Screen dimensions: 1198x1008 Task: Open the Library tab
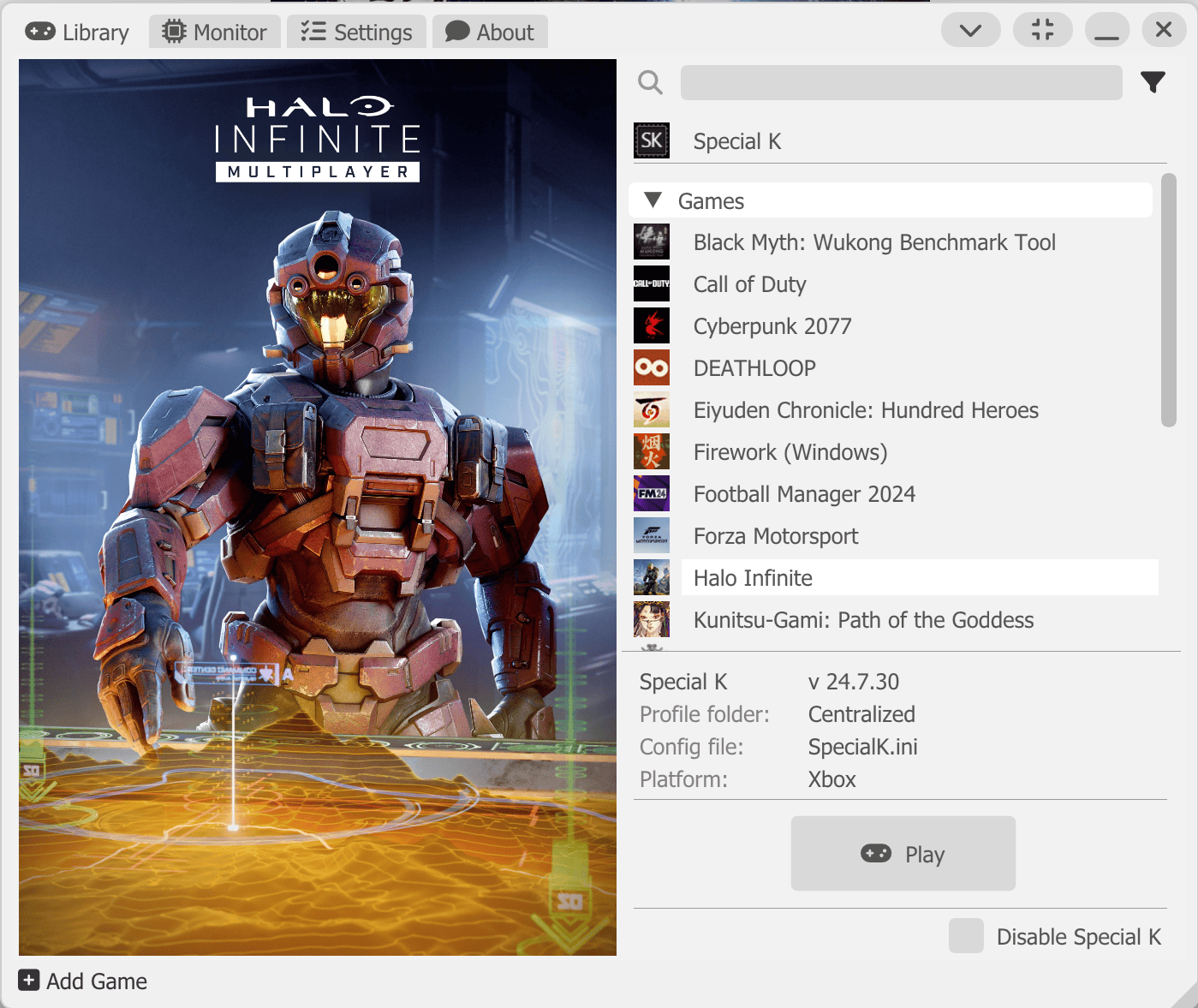pos(76,33)
